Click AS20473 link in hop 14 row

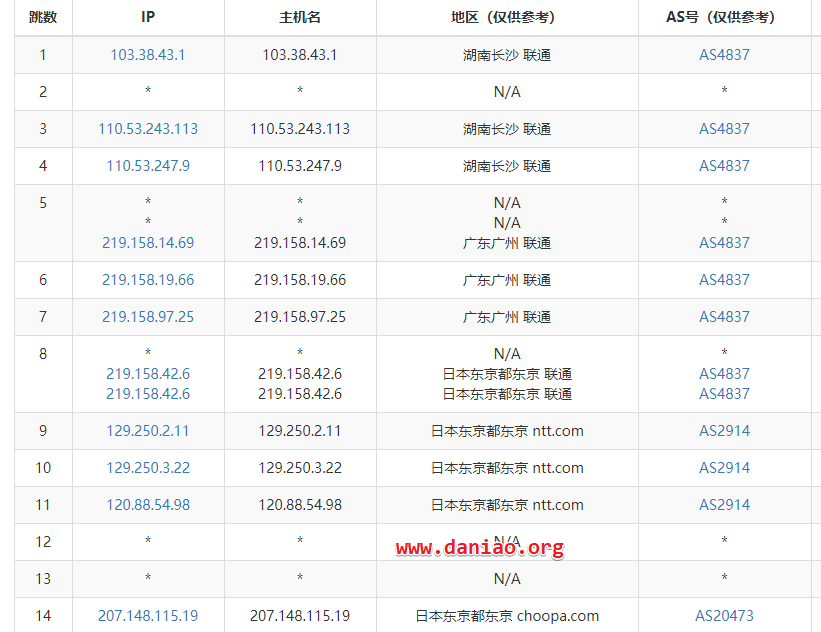click(724, 616)
